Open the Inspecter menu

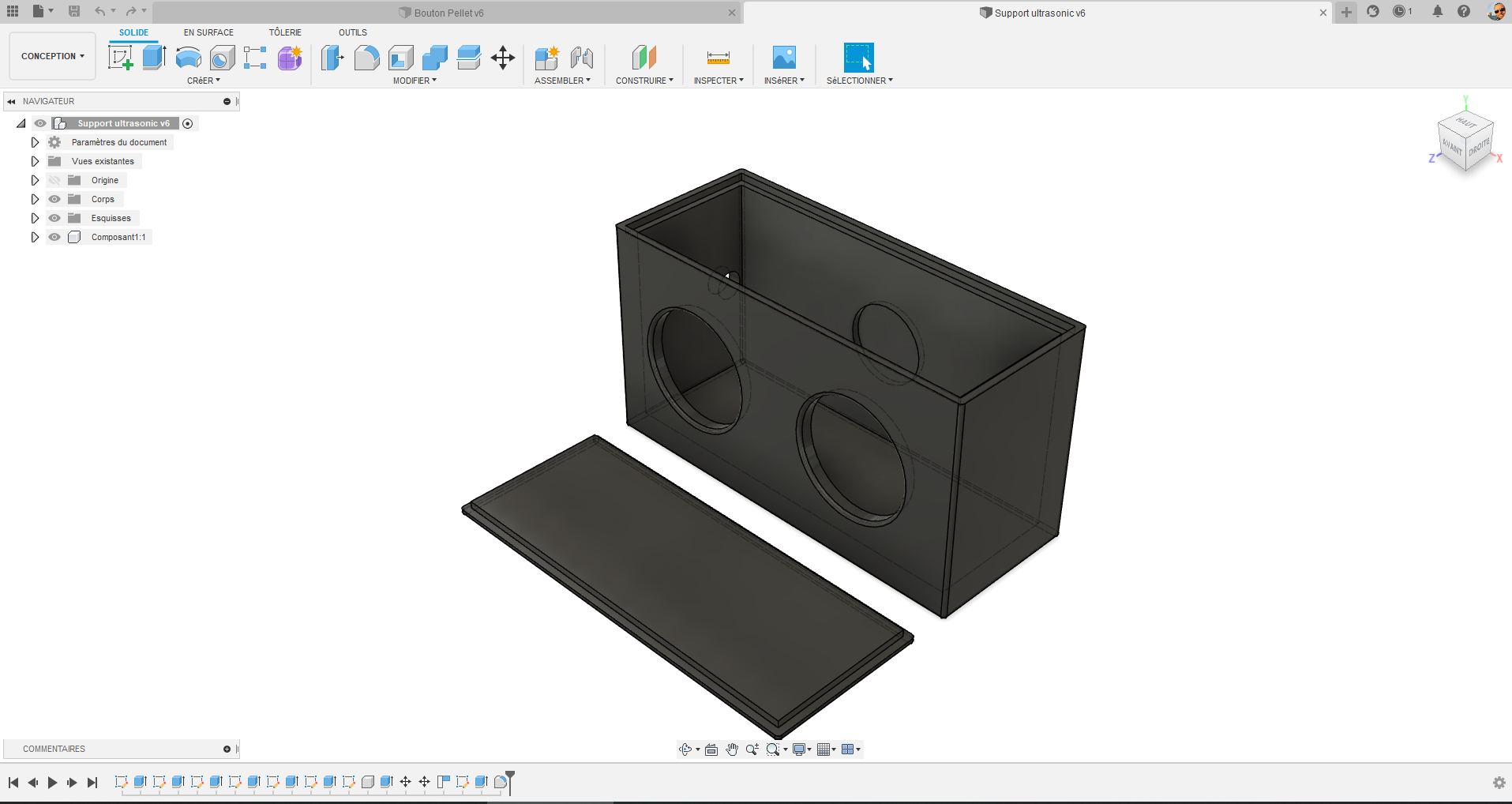click(x=718, y=81)
